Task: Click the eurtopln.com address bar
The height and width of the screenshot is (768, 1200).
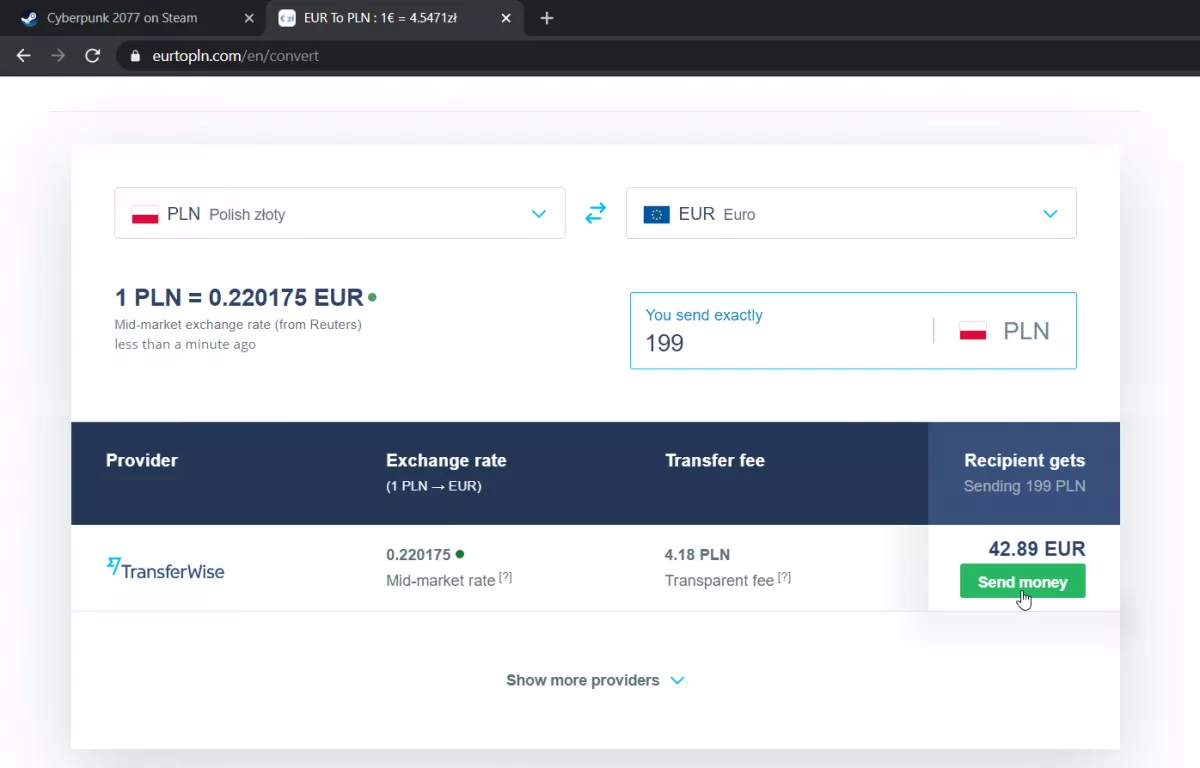Action: click(x=660, y=56)
